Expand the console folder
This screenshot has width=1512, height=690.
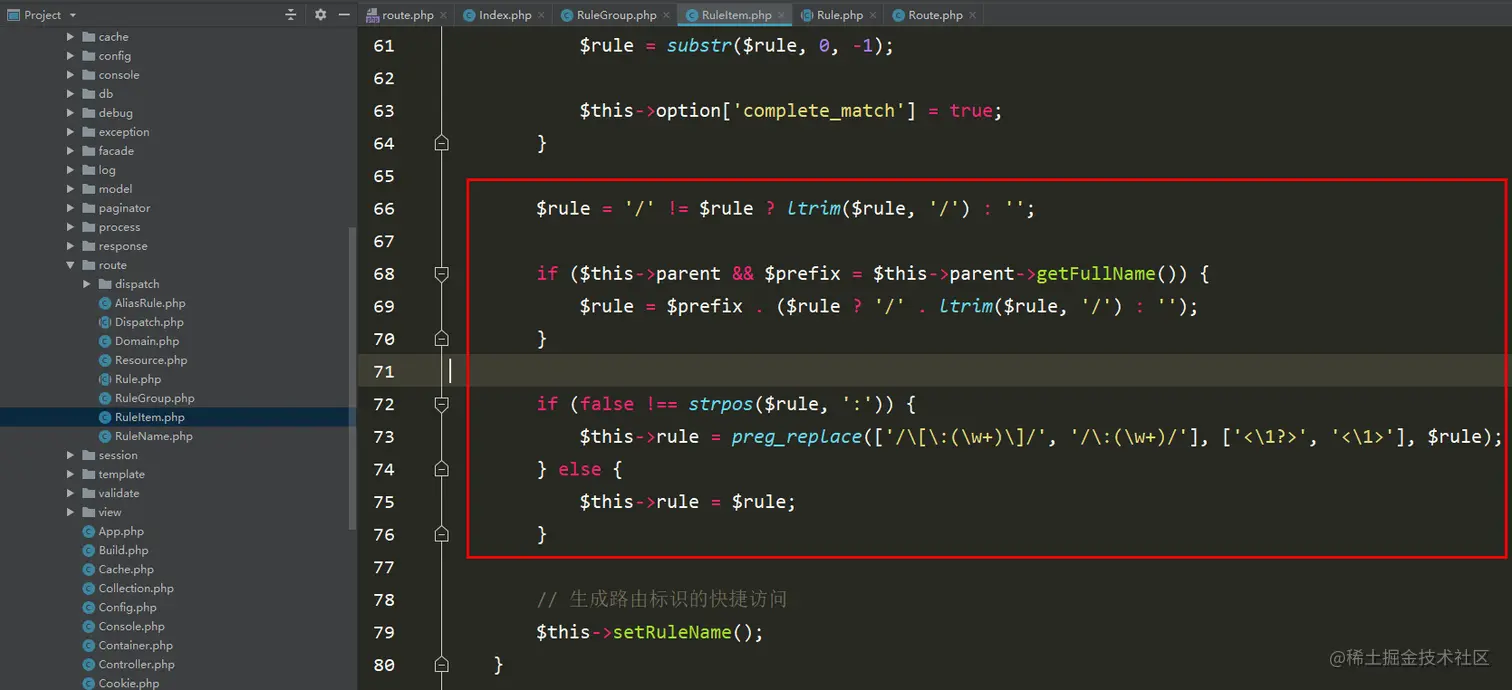coord(70,75)
